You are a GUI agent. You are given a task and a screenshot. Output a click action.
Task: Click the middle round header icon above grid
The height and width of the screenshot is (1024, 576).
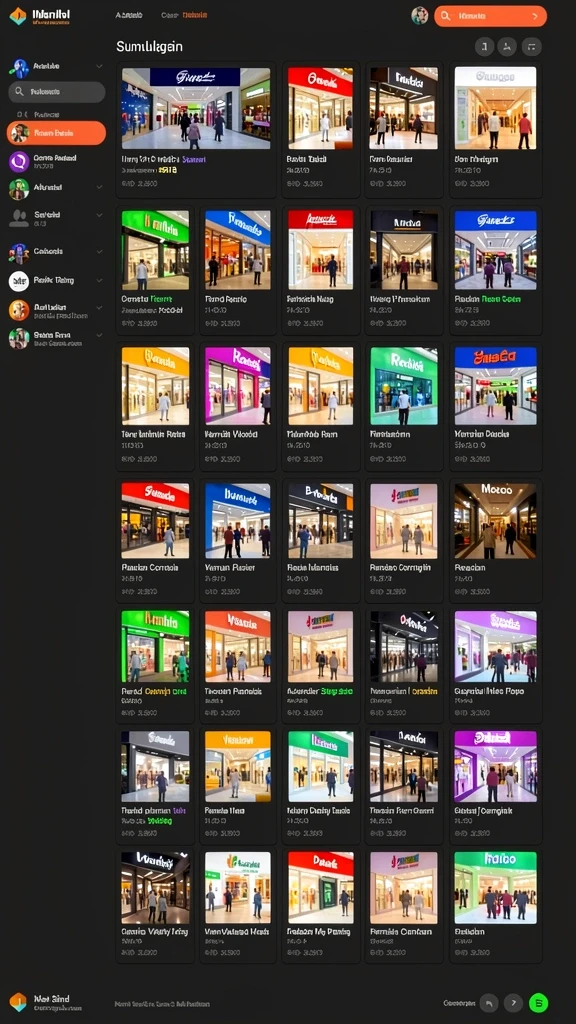click(x=507, y=46)
